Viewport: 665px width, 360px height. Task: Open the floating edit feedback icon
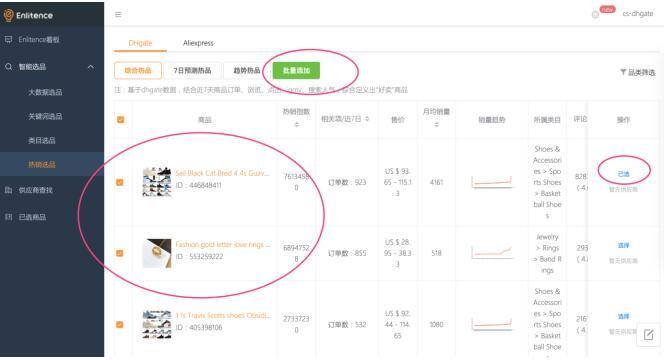point(648,335)
